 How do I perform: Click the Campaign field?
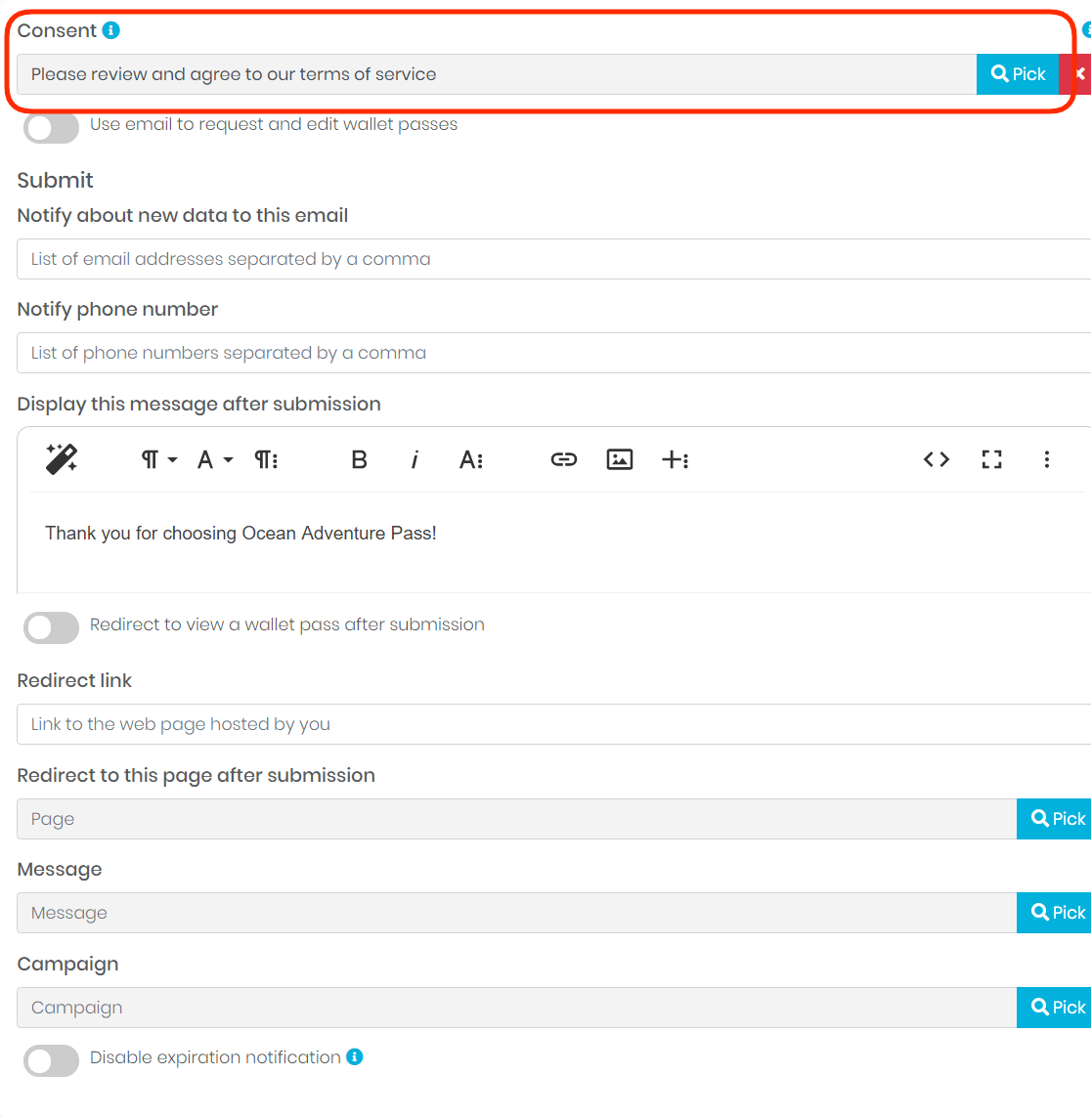[x=516, y=1008]
